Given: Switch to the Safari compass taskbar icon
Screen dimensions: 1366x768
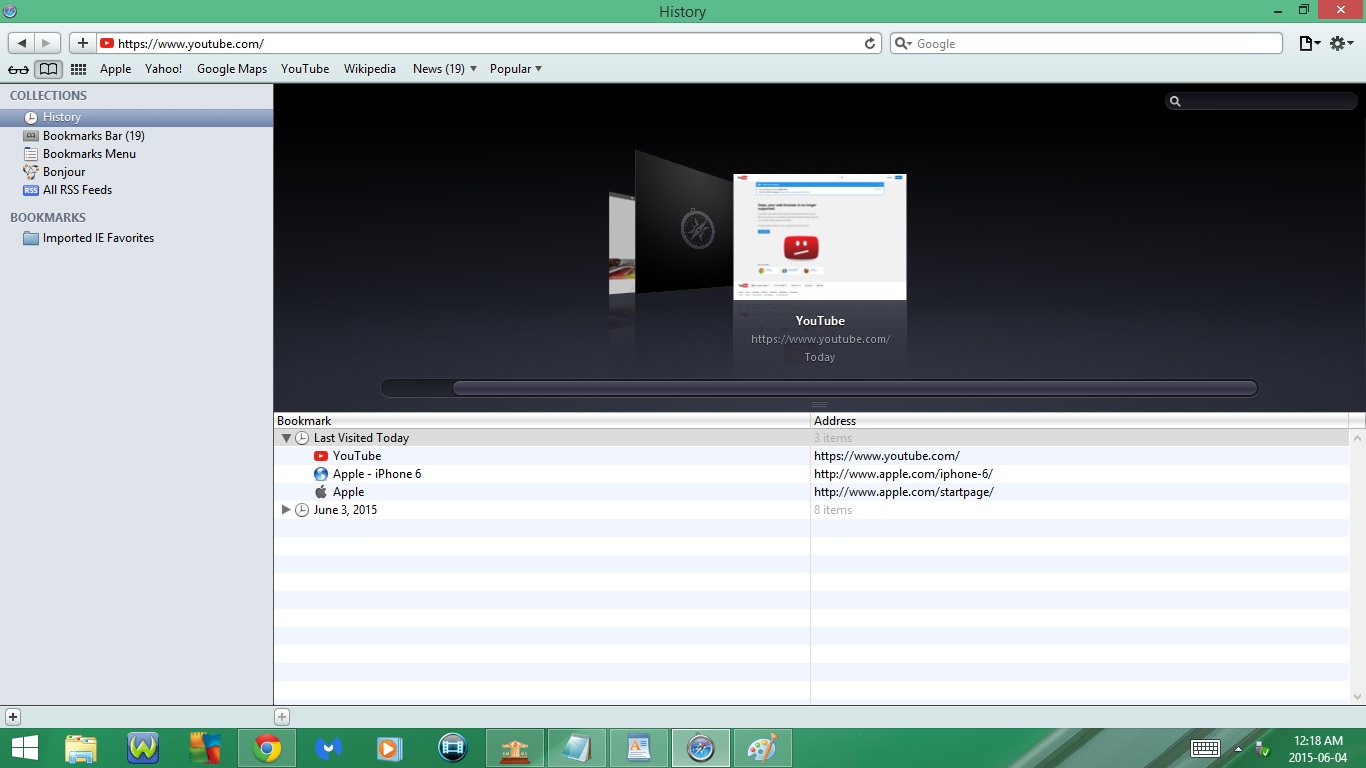Looking at the screenshot, I should point(701,748).
